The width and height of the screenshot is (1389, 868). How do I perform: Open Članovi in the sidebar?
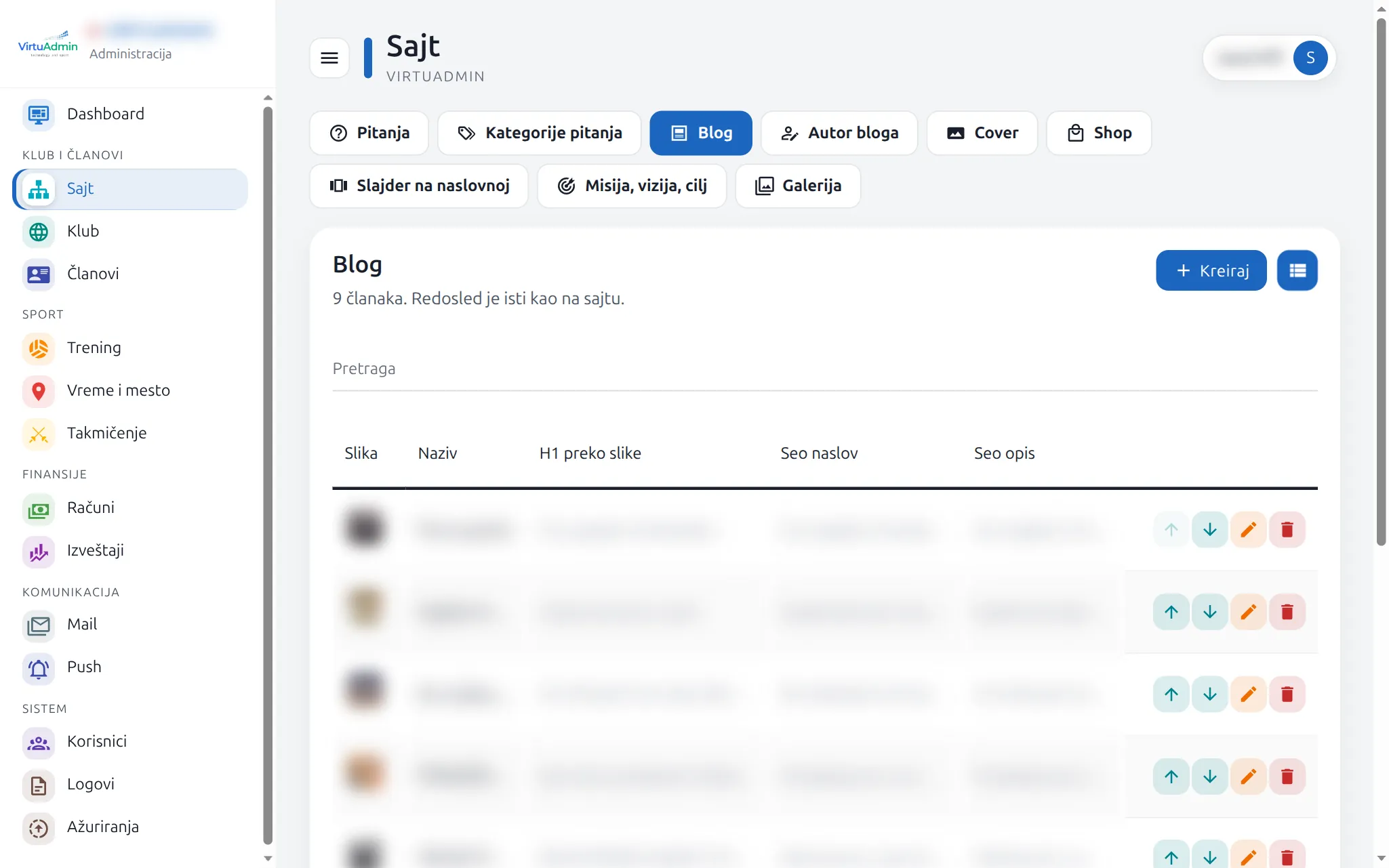pyautogui.click(x=130, y=274)
